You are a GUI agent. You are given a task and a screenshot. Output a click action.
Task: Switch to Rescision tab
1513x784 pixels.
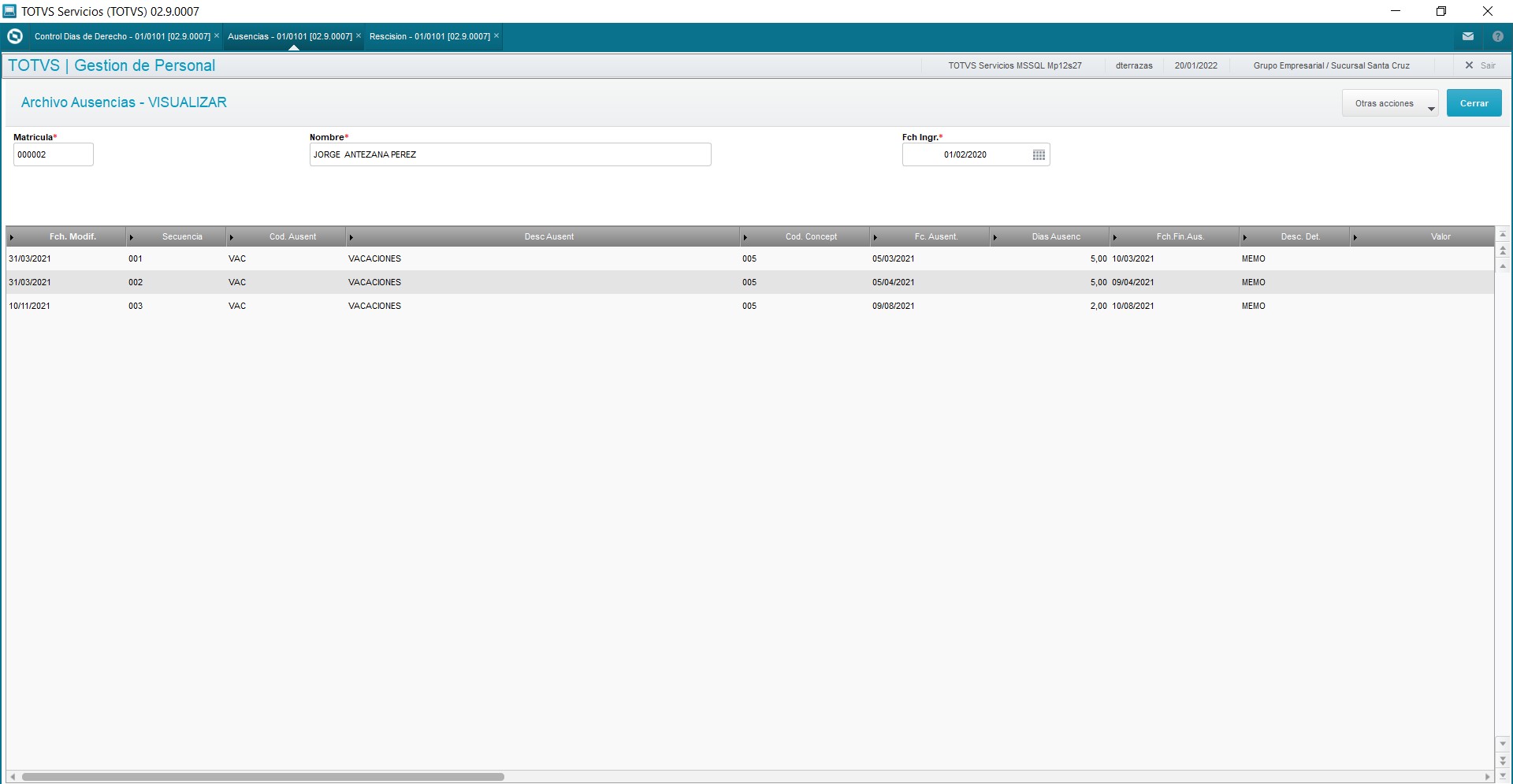pyautogui.click(x=429, y=36)
